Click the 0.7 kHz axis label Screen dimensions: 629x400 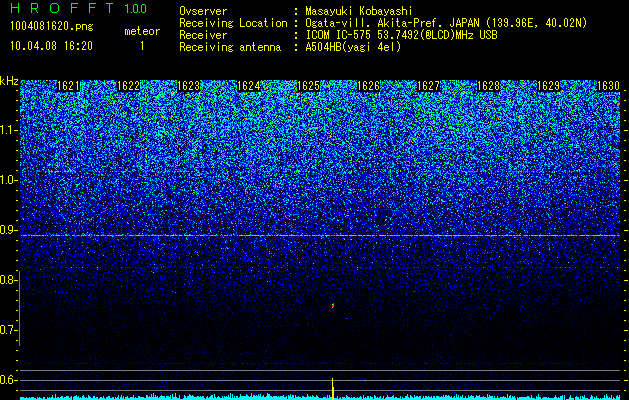click(9, 330)
